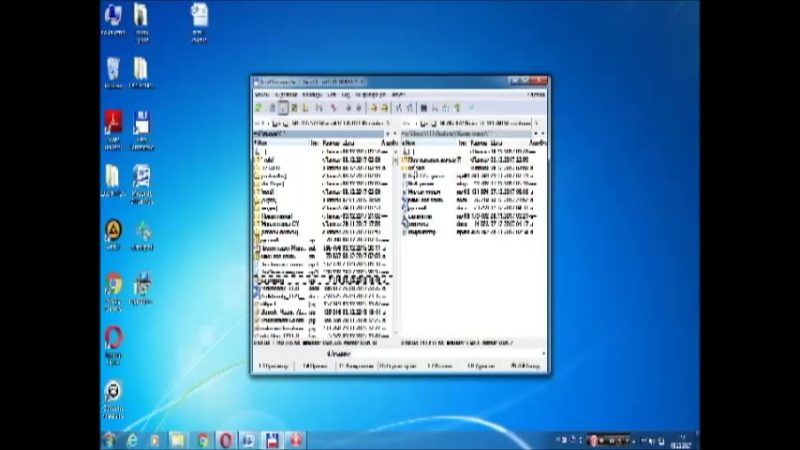Select Recycle Bin desktop icon

tap(113, 73)
